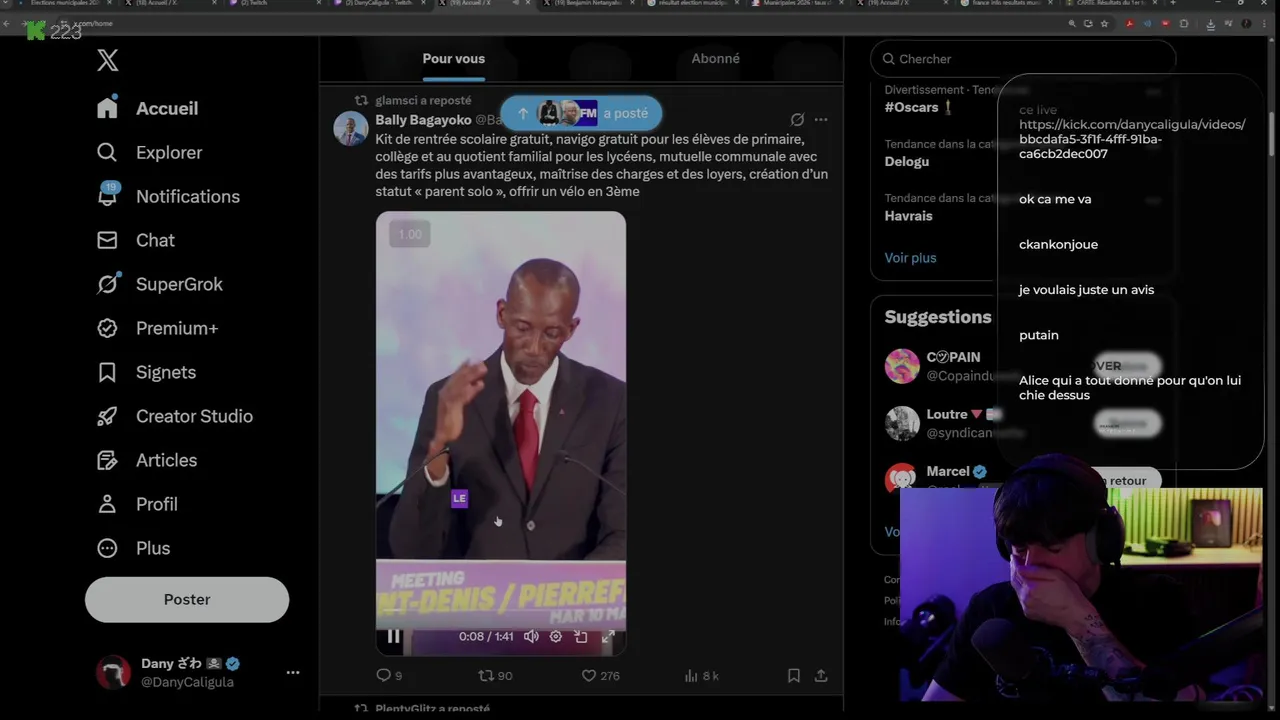Viewport: 1280px width, 720px height.
Task: Click the Articles icon in sidebar
Action: click(x=107, y=460)
